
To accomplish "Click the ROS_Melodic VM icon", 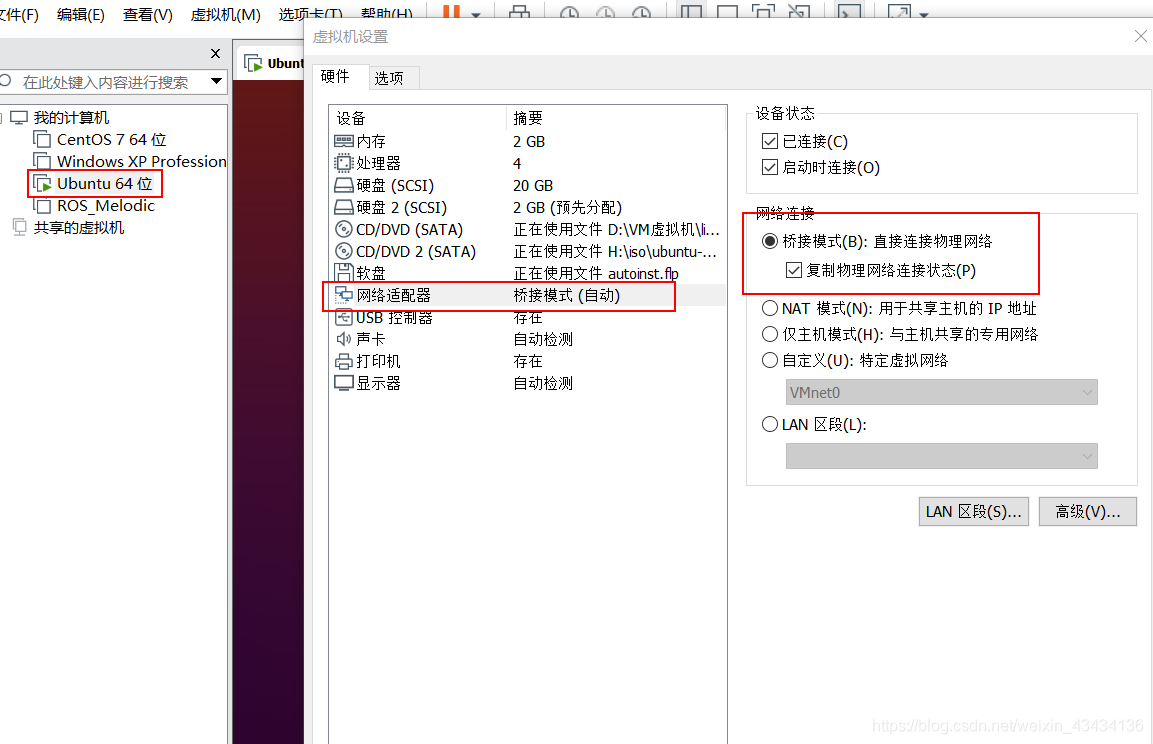I will pos(43,206).
